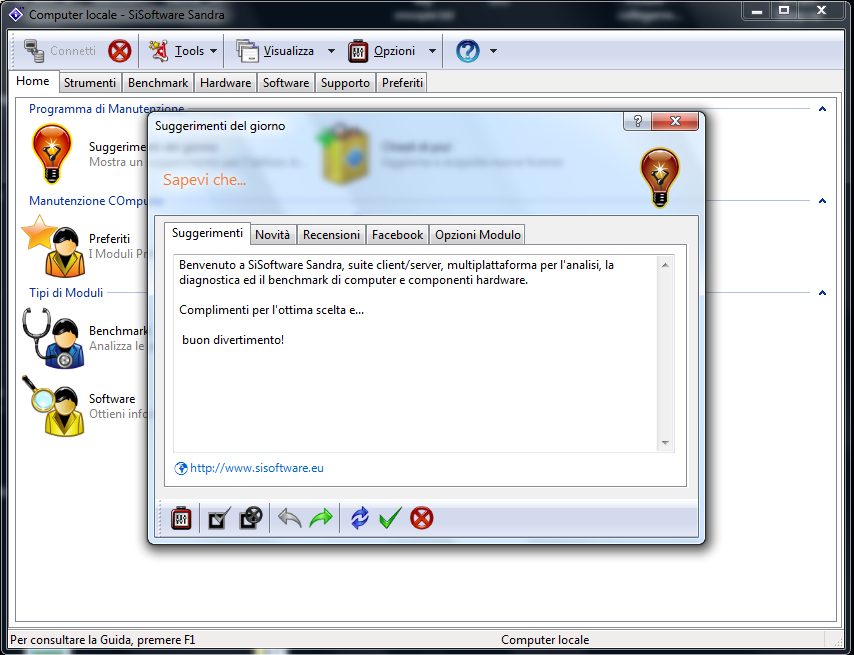The image size is (854, 655).
Task: Switch to the Software tab
Action: (x=286, y=83)
